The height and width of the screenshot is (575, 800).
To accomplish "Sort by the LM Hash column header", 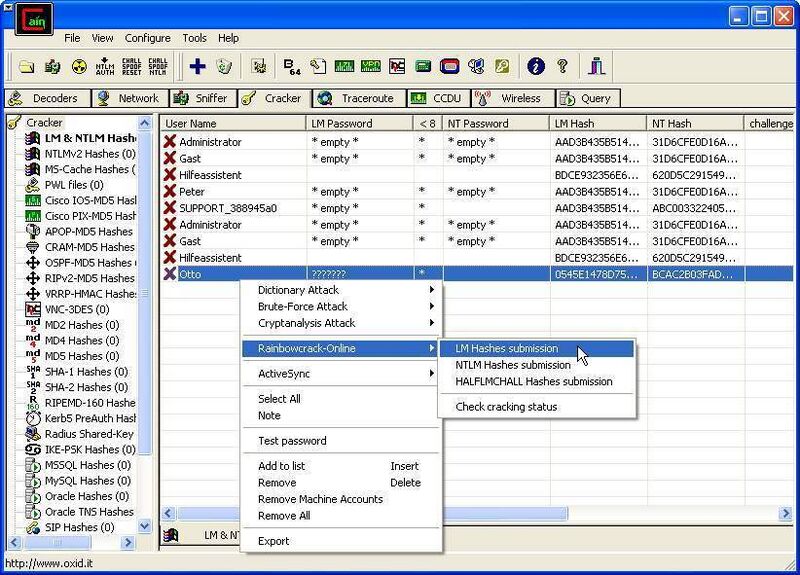I will pyautogui.click(x=598, y=123).
